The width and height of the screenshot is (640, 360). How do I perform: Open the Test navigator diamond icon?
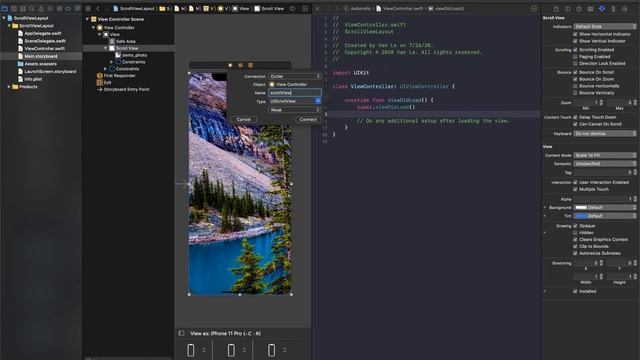(50, 8)
